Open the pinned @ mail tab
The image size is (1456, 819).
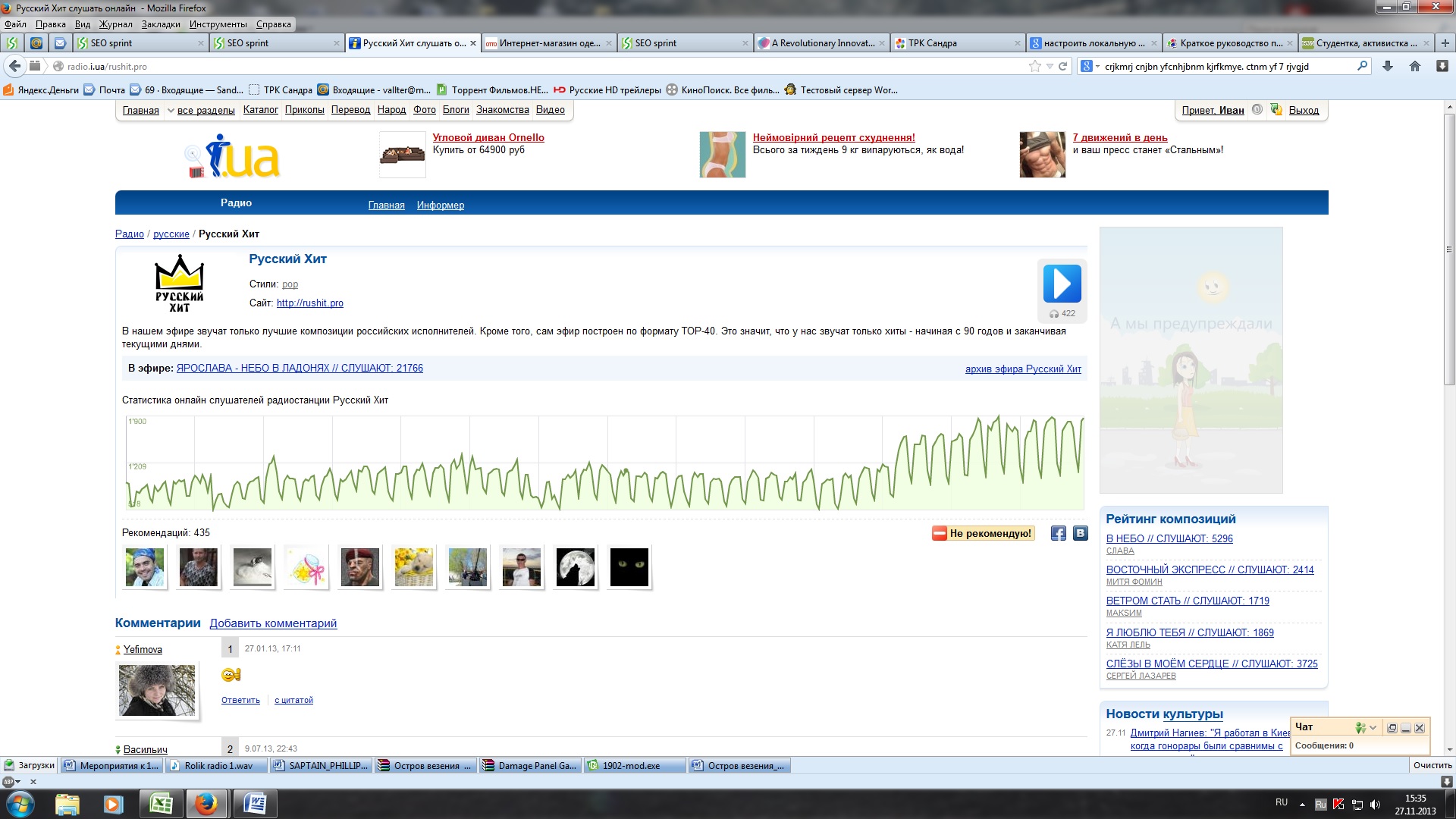(36, 43)
